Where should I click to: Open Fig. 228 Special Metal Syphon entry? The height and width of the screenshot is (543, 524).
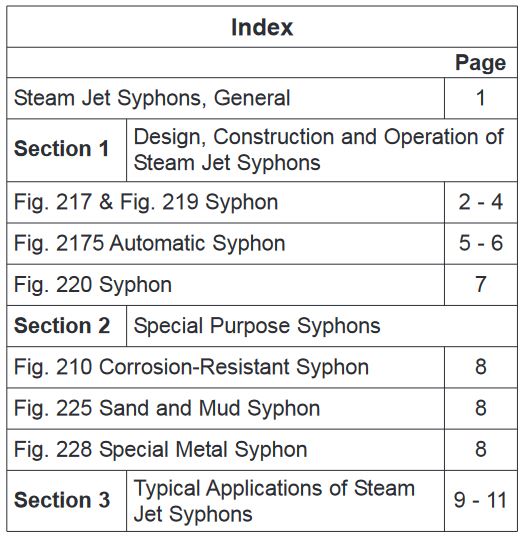(160, 449)
